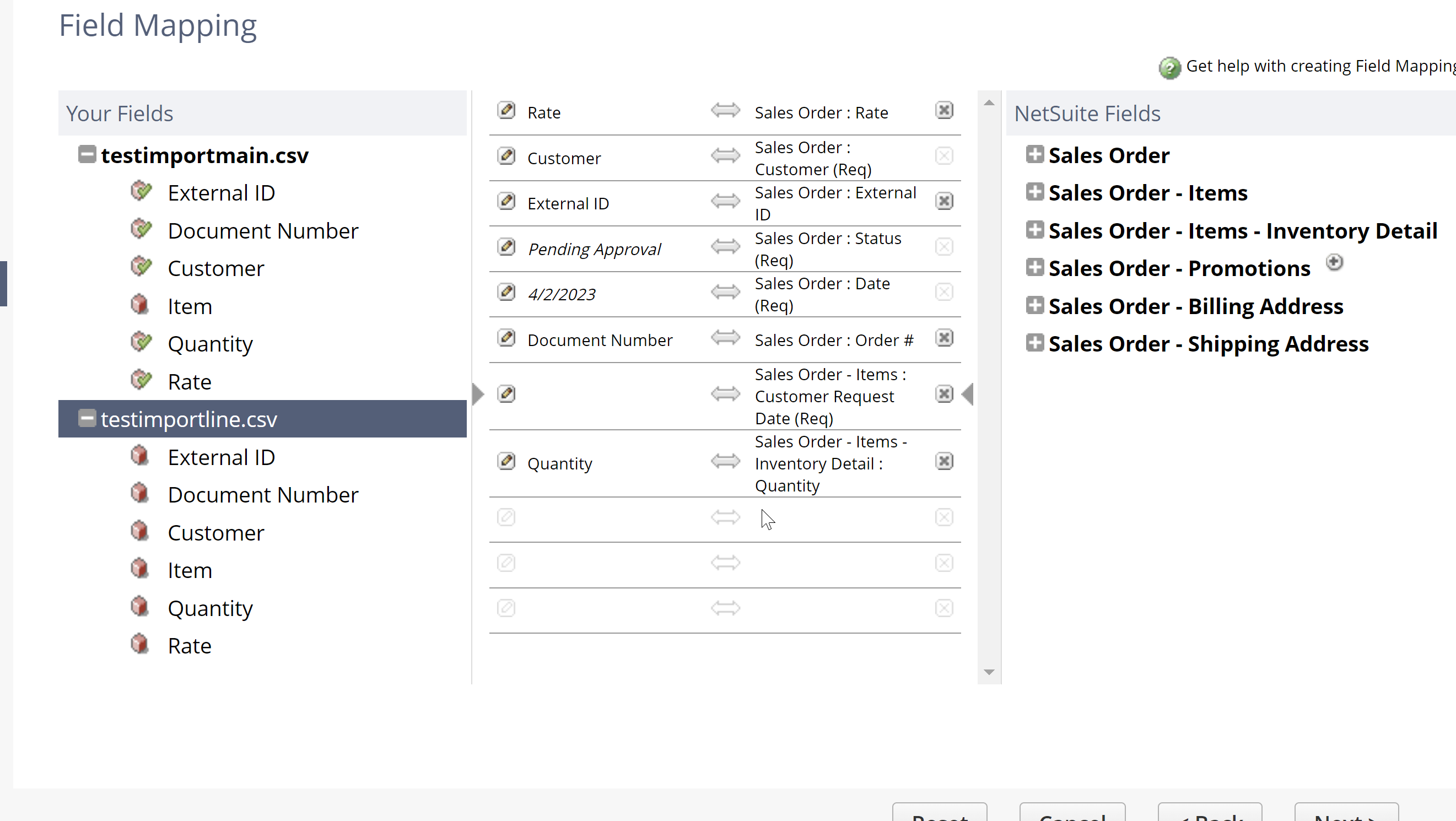1456x821 pixels.
Task: Click the double arrow for the Rate mapping
Action: tap(725, 110)
